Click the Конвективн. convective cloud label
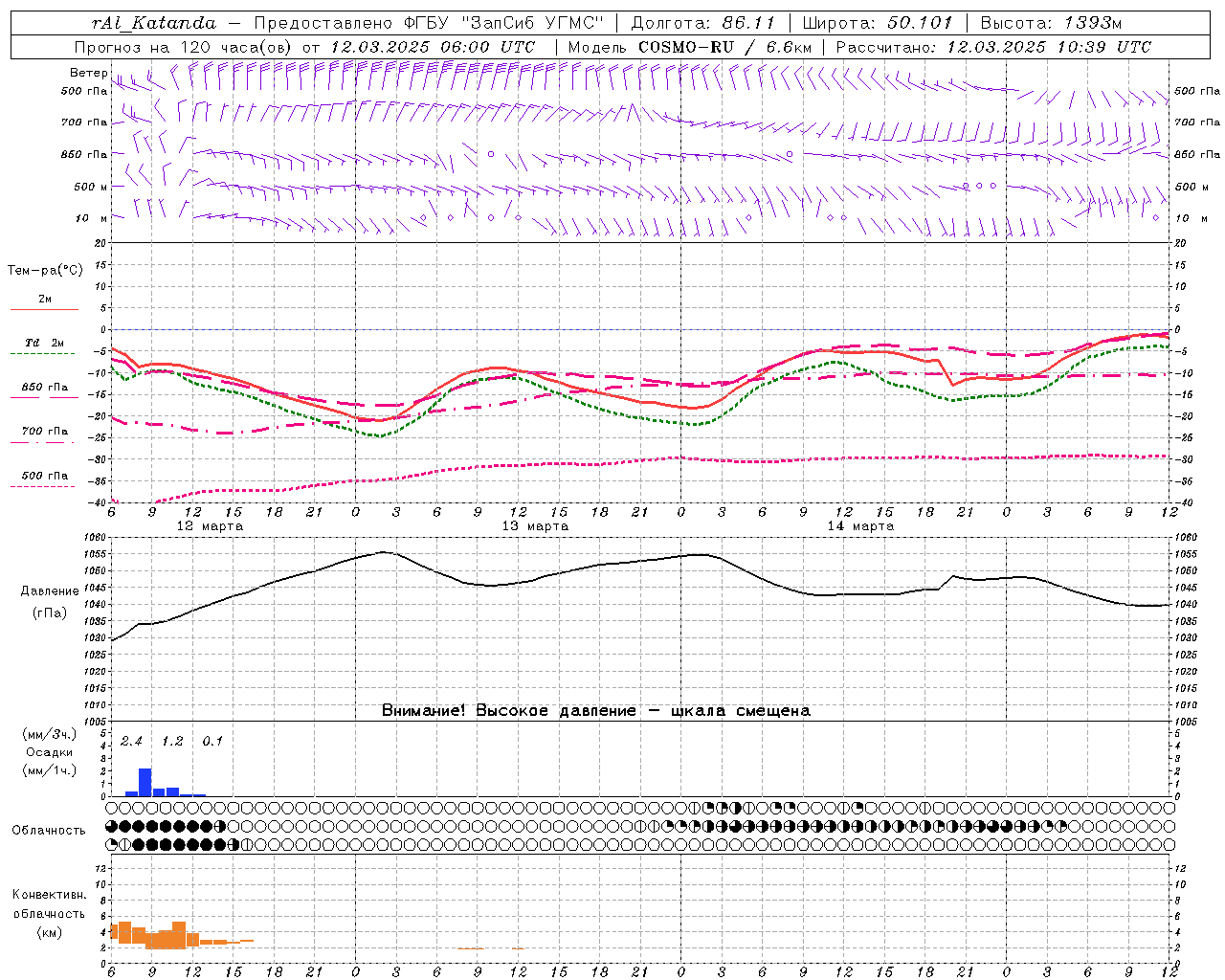 [49, 895]
